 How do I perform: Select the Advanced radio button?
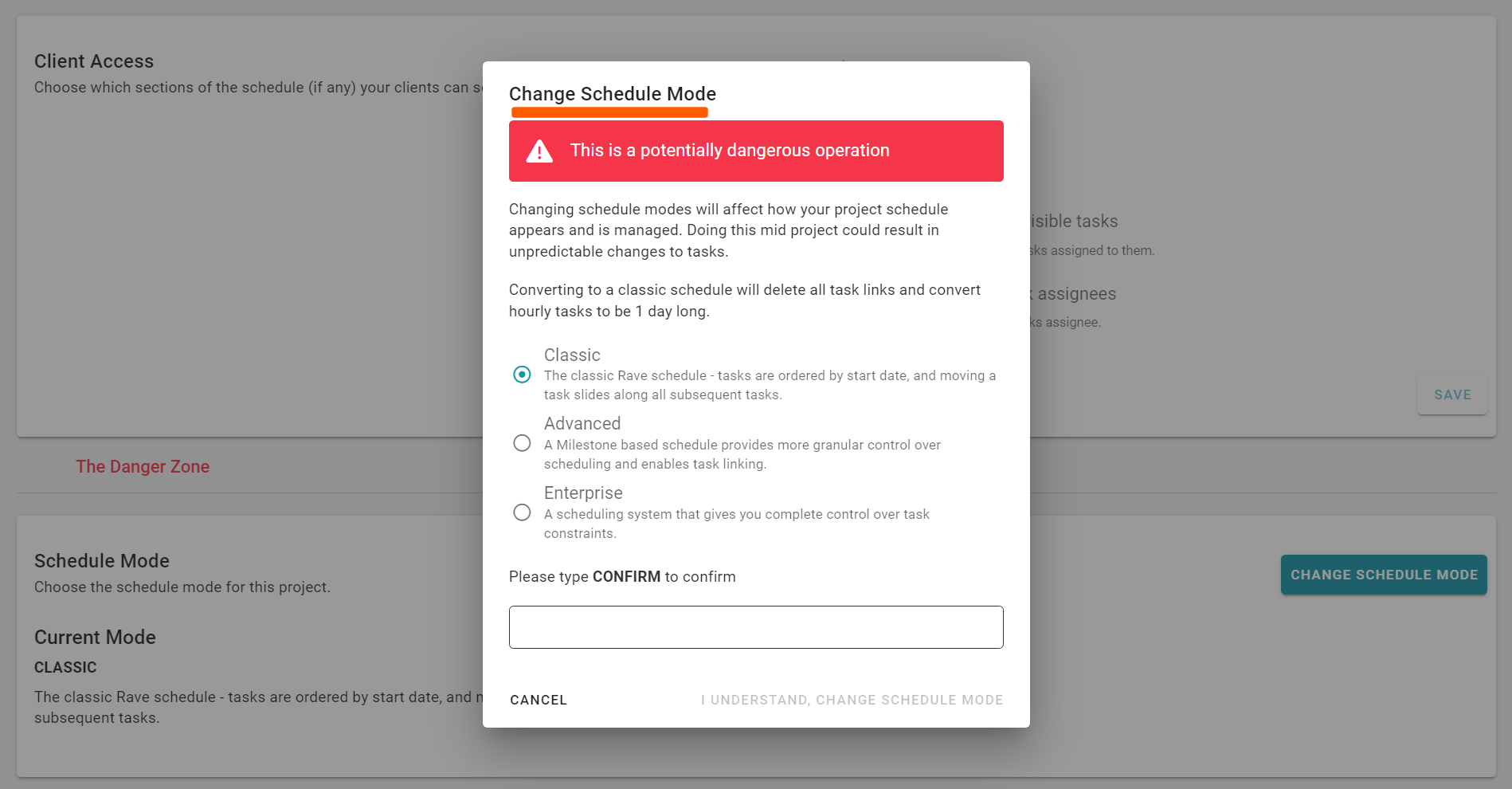522,443
